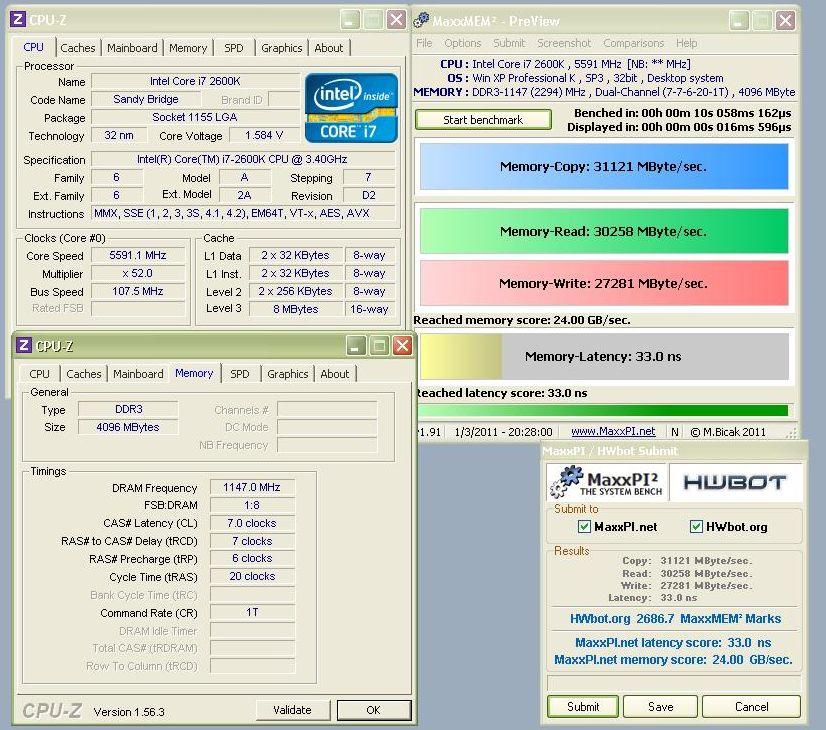Cancel the HWbot Submit dialog
Image resolution: width=826 pixels, height=730 pixels.
point(751,706)
